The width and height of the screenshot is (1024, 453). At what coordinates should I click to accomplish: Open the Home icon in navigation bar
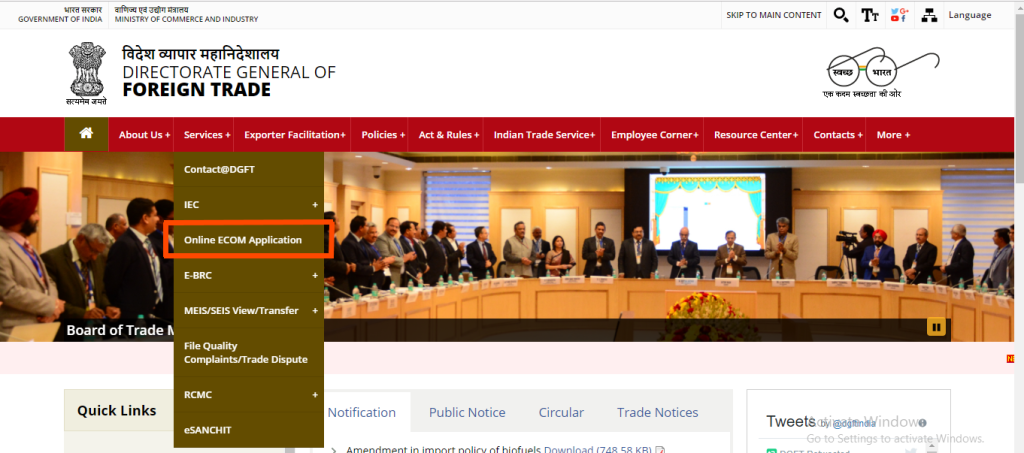point(86,134)
